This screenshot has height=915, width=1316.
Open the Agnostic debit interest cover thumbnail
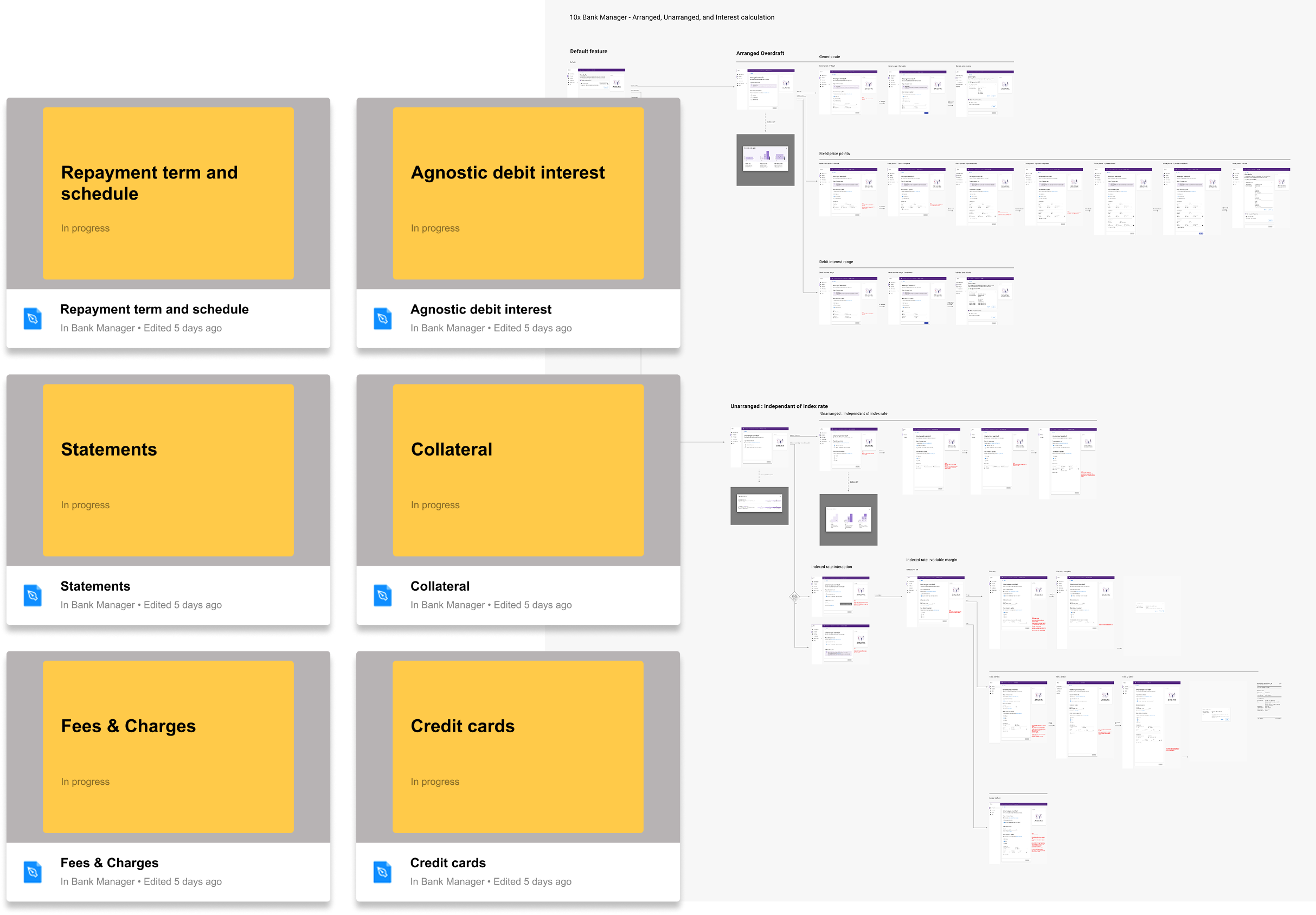pos(518,193)
